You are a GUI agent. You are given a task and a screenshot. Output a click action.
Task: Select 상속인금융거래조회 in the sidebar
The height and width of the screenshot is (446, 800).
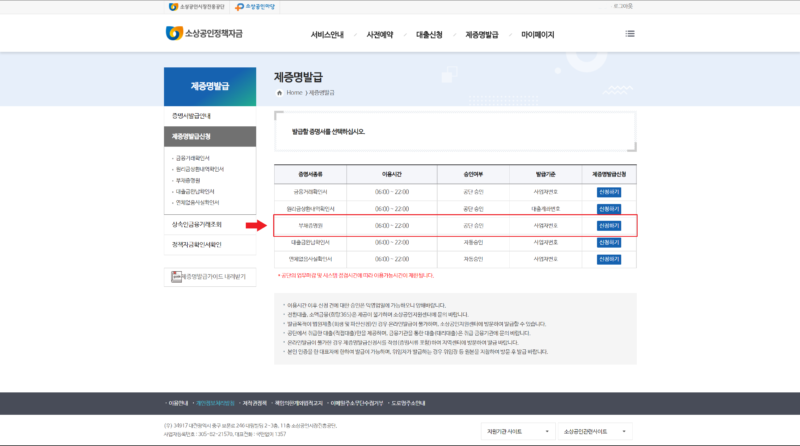210,225
